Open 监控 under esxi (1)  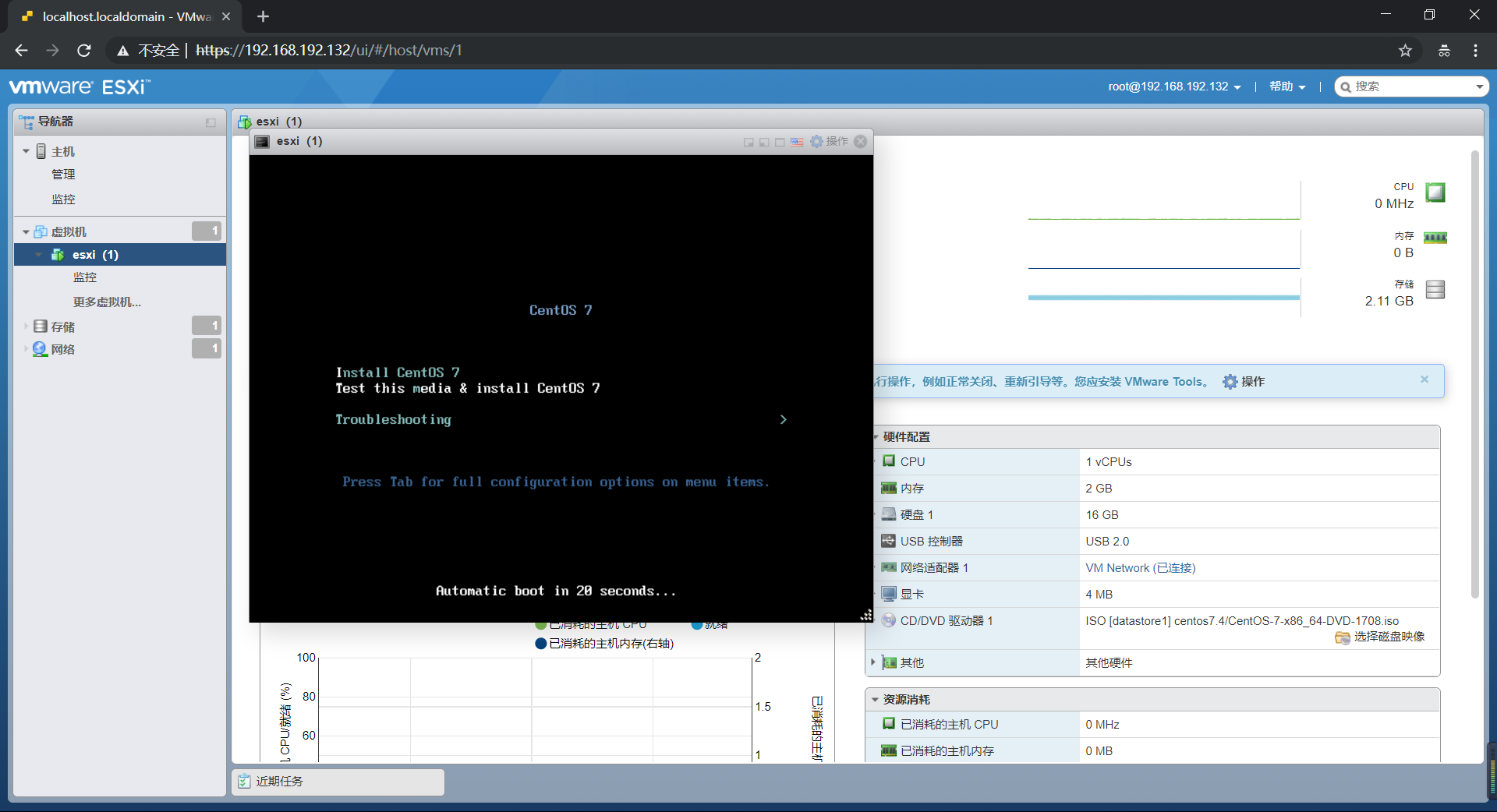tap(85, 277)
